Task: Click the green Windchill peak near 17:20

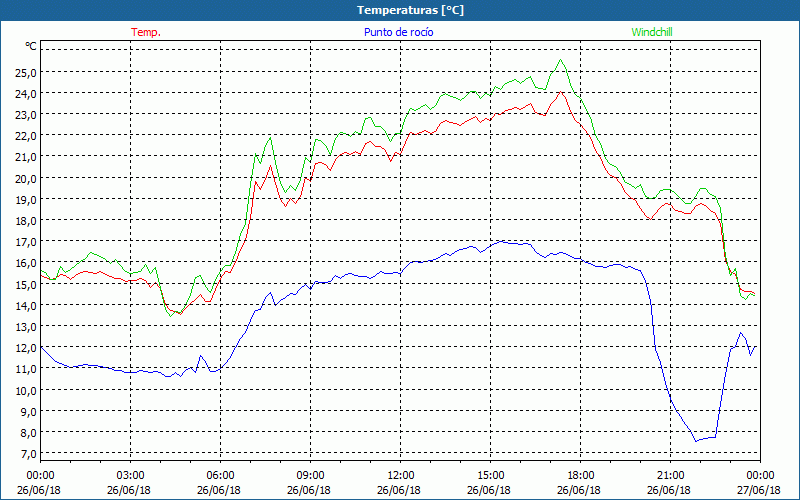Action: pos(561,60)
